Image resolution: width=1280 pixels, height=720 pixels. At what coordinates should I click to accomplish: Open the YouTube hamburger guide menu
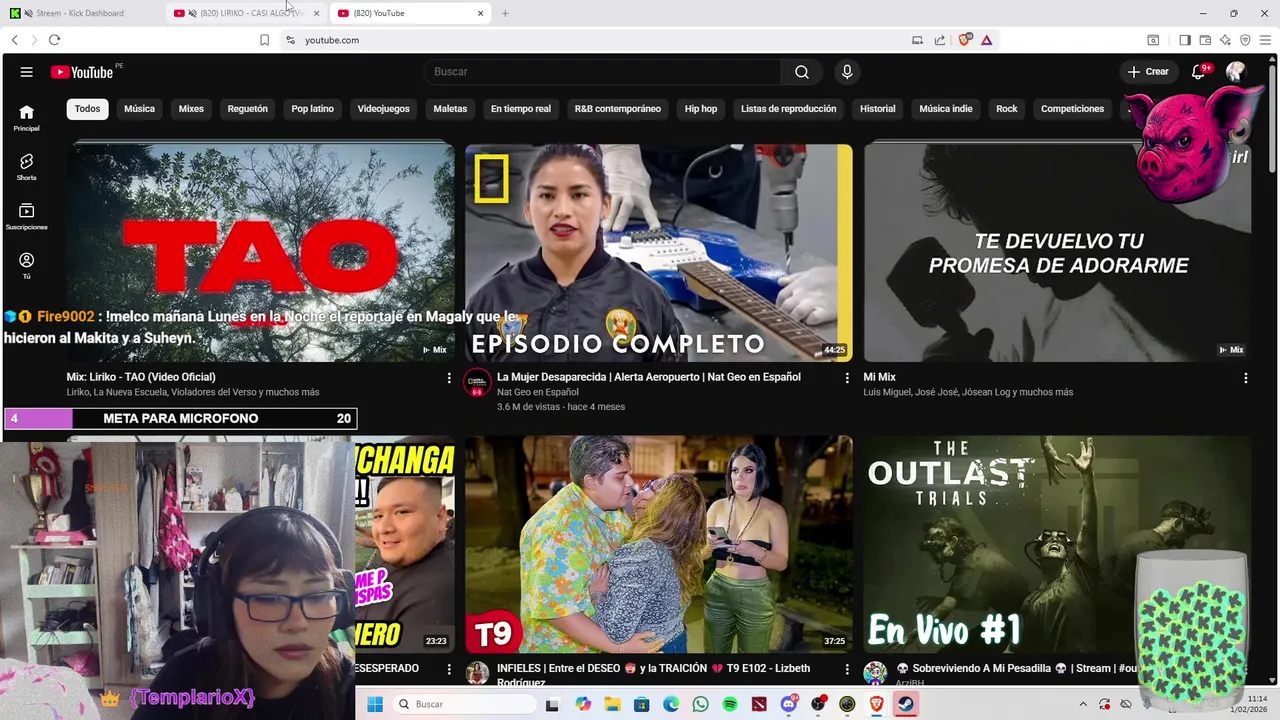(x=27, y=72)
